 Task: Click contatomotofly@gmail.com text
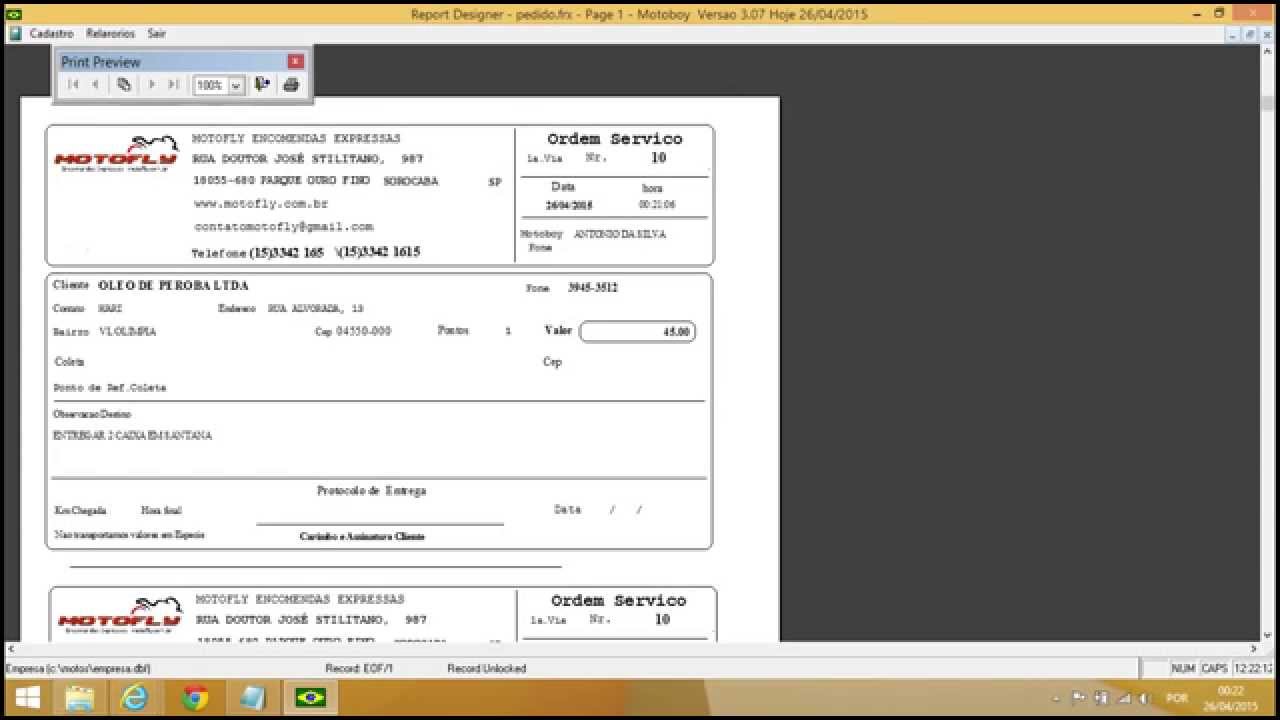point(284,227)
